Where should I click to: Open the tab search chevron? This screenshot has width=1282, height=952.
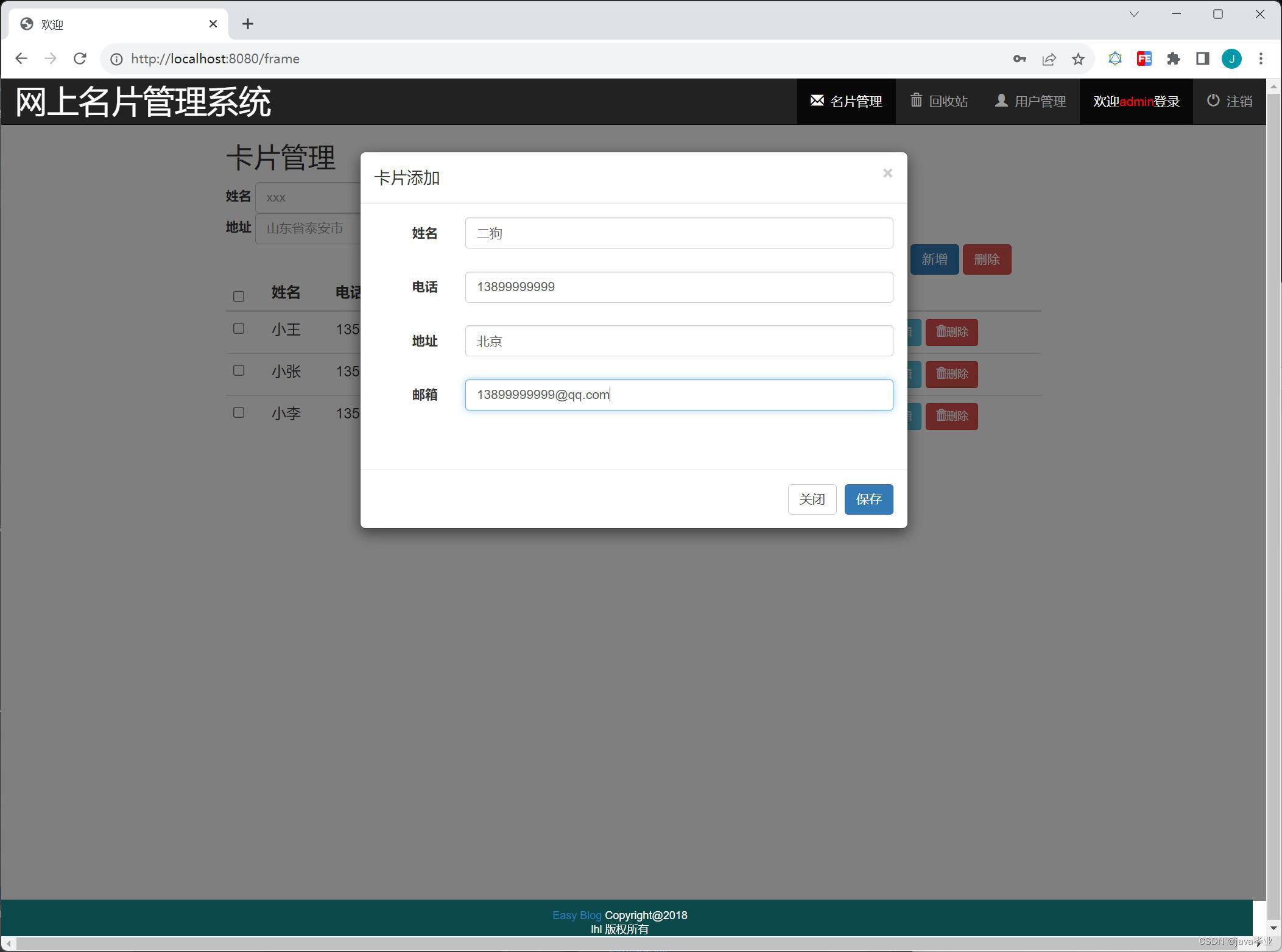[1134, 14]
